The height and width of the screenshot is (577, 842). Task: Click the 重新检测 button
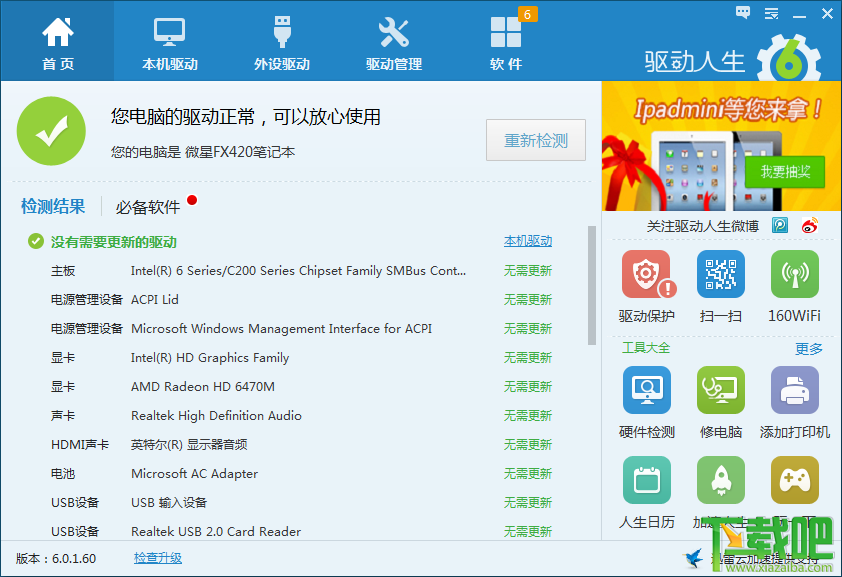pos(536,141)
